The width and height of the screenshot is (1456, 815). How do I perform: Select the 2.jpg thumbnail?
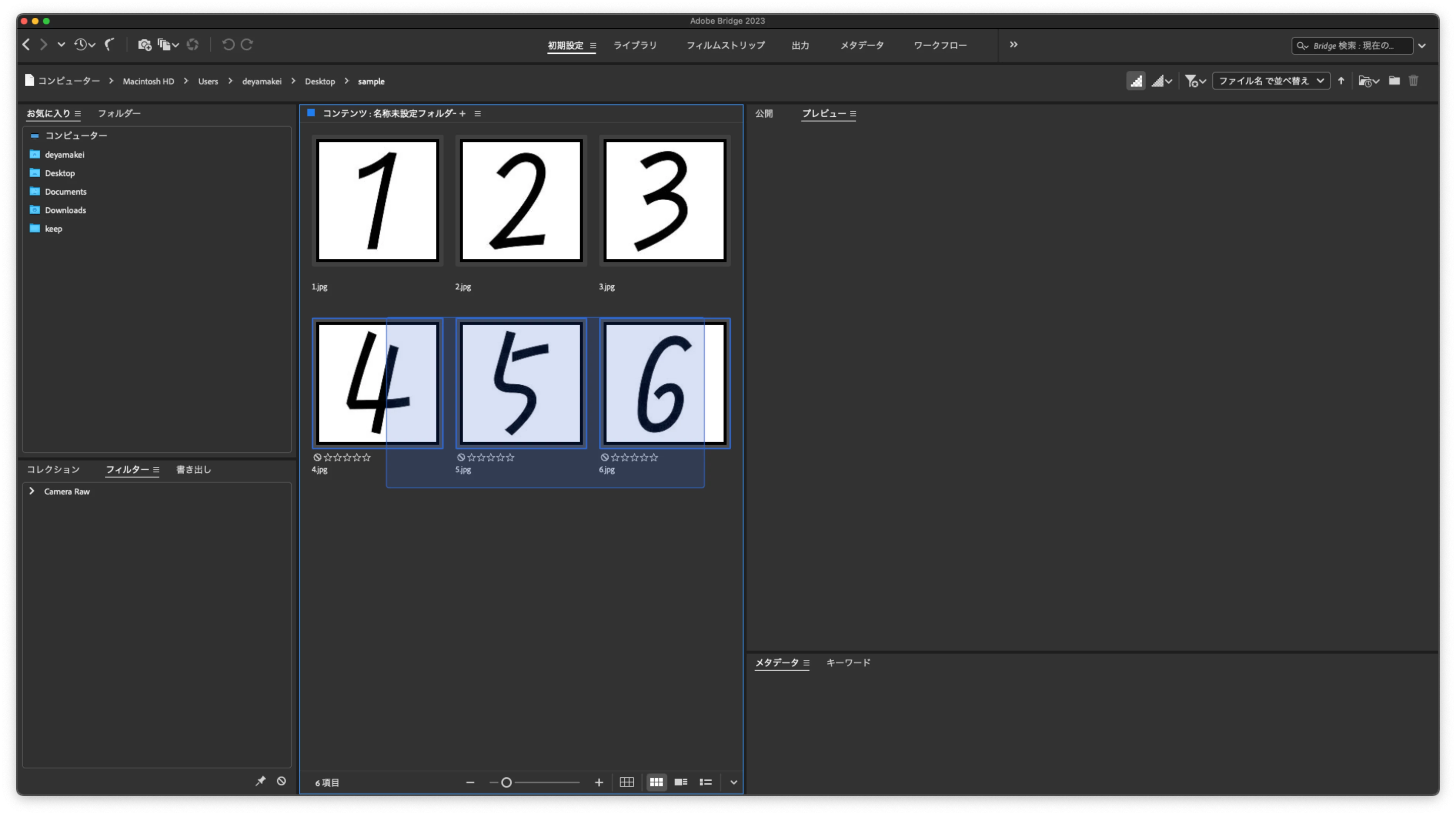521,201
